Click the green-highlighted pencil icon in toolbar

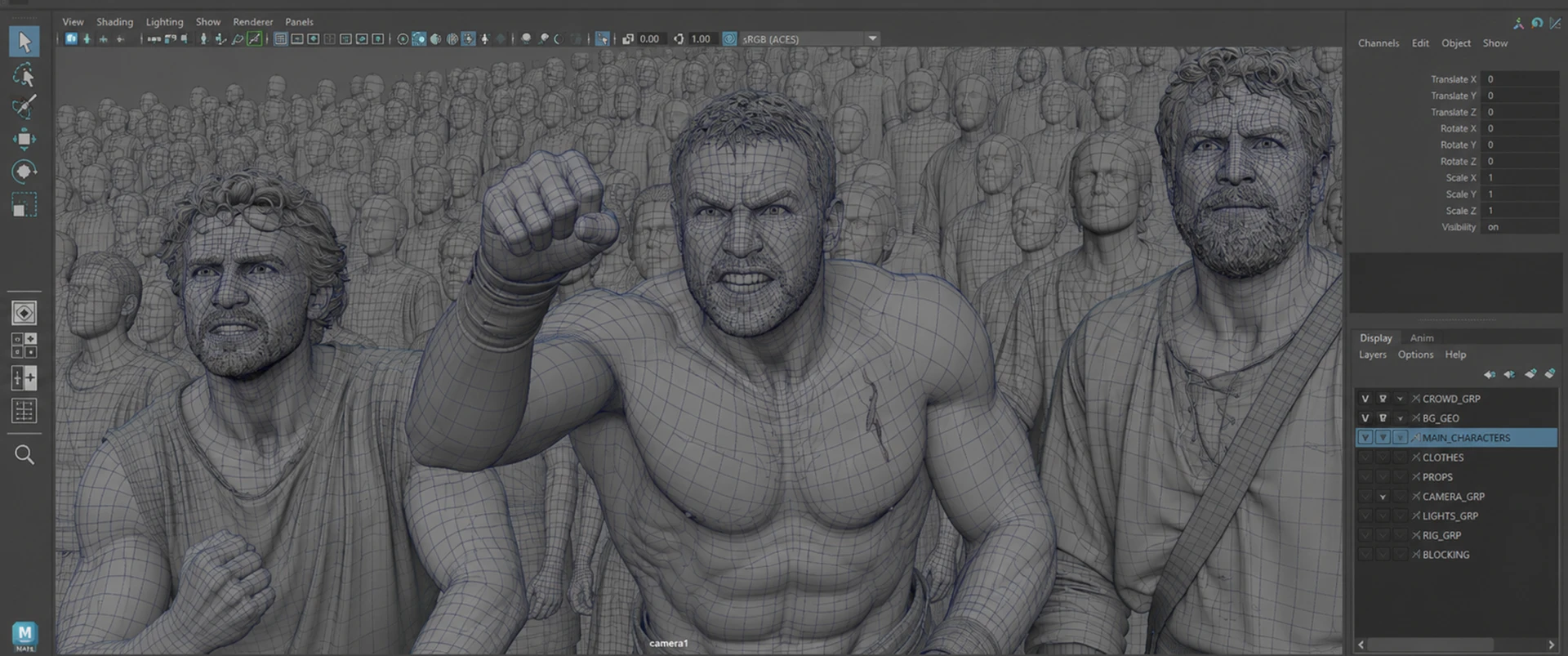point(255,38)
